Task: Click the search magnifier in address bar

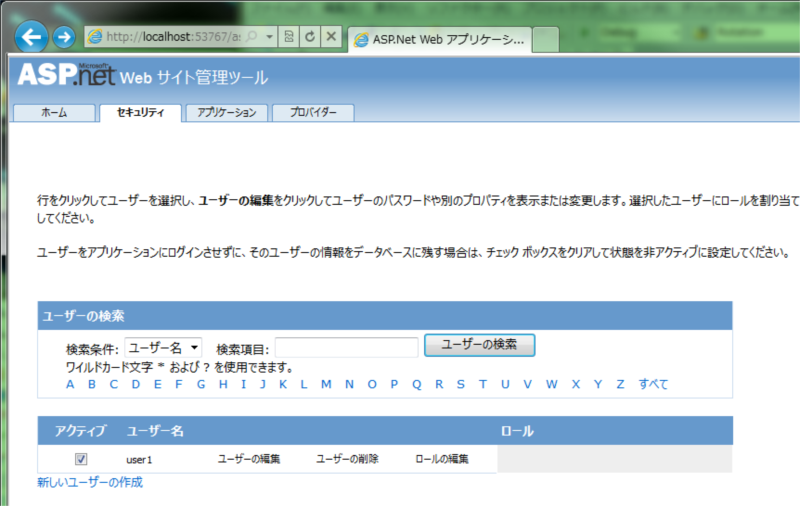Action: (x=252, y=37)
